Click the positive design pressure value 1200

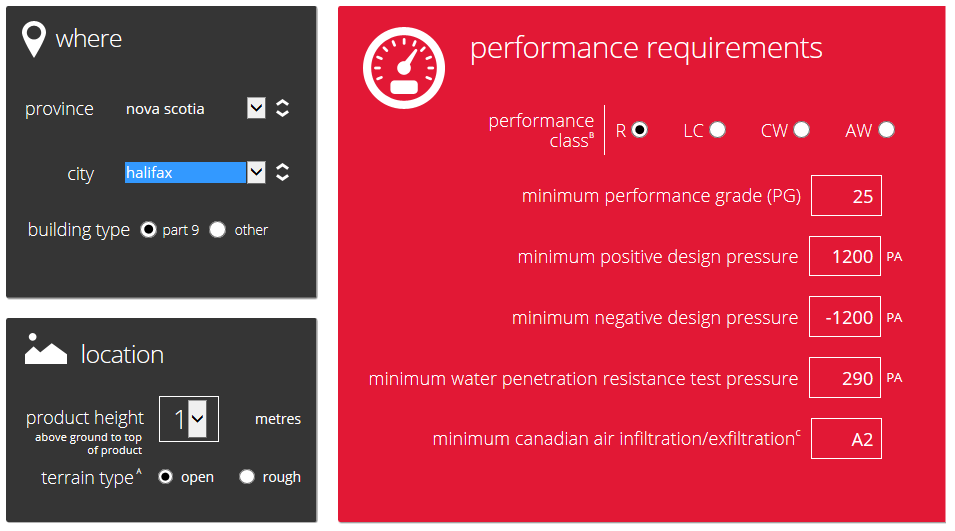[846, 257]
